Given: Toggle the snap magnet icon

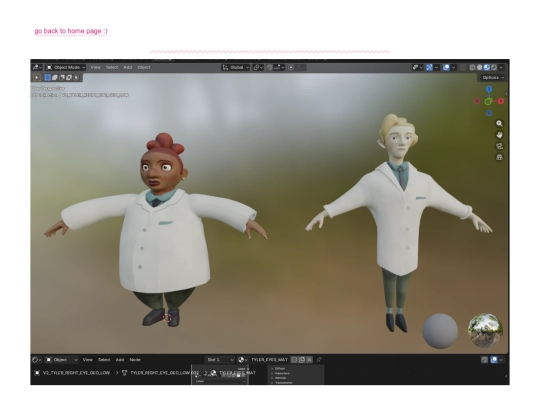Looking at the screenshot, I should pyautogui.click(x=270, y=68).
